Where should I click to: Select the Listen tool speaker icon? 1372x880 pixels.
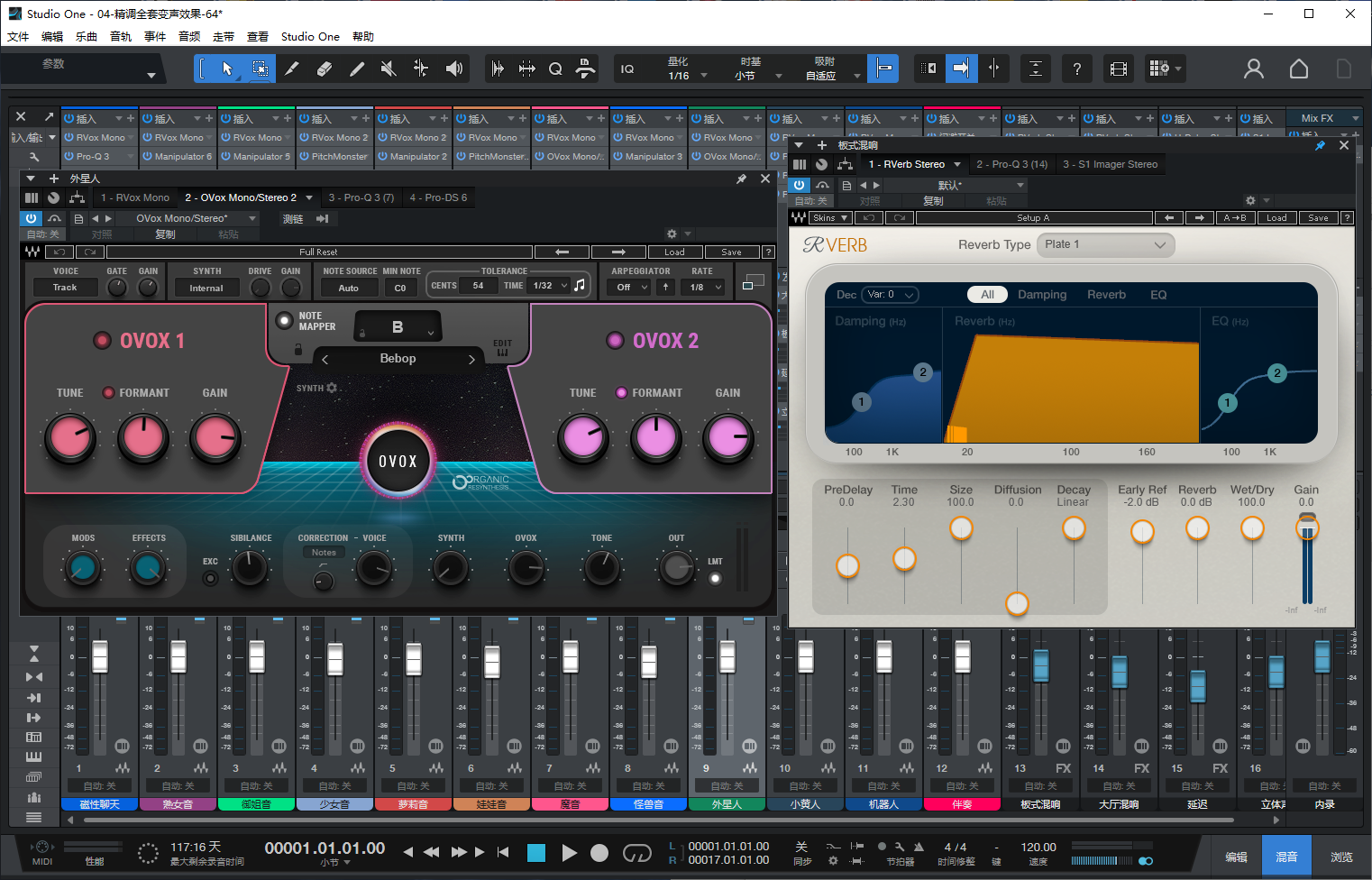[x=453, y=69]
